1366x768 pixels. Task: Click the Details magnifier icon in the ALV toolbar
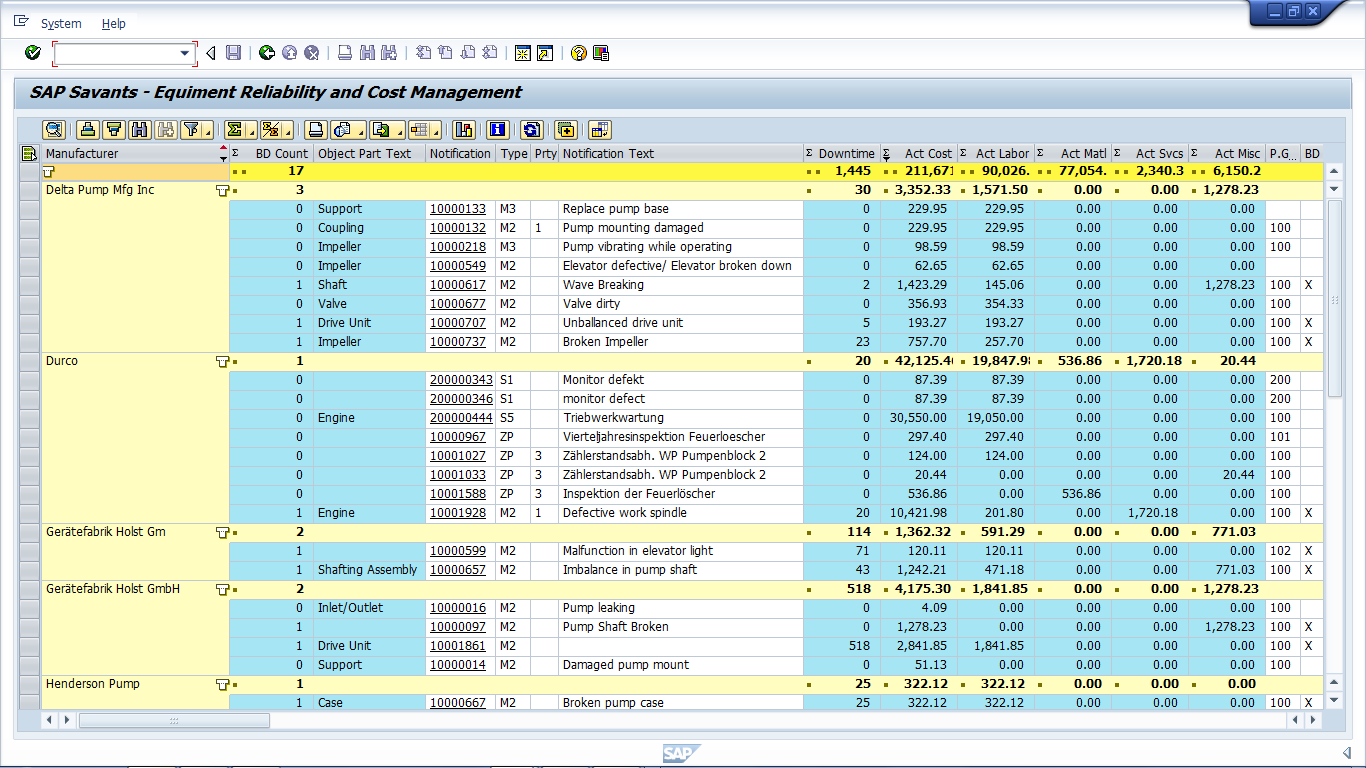click(x=54, y=129)
